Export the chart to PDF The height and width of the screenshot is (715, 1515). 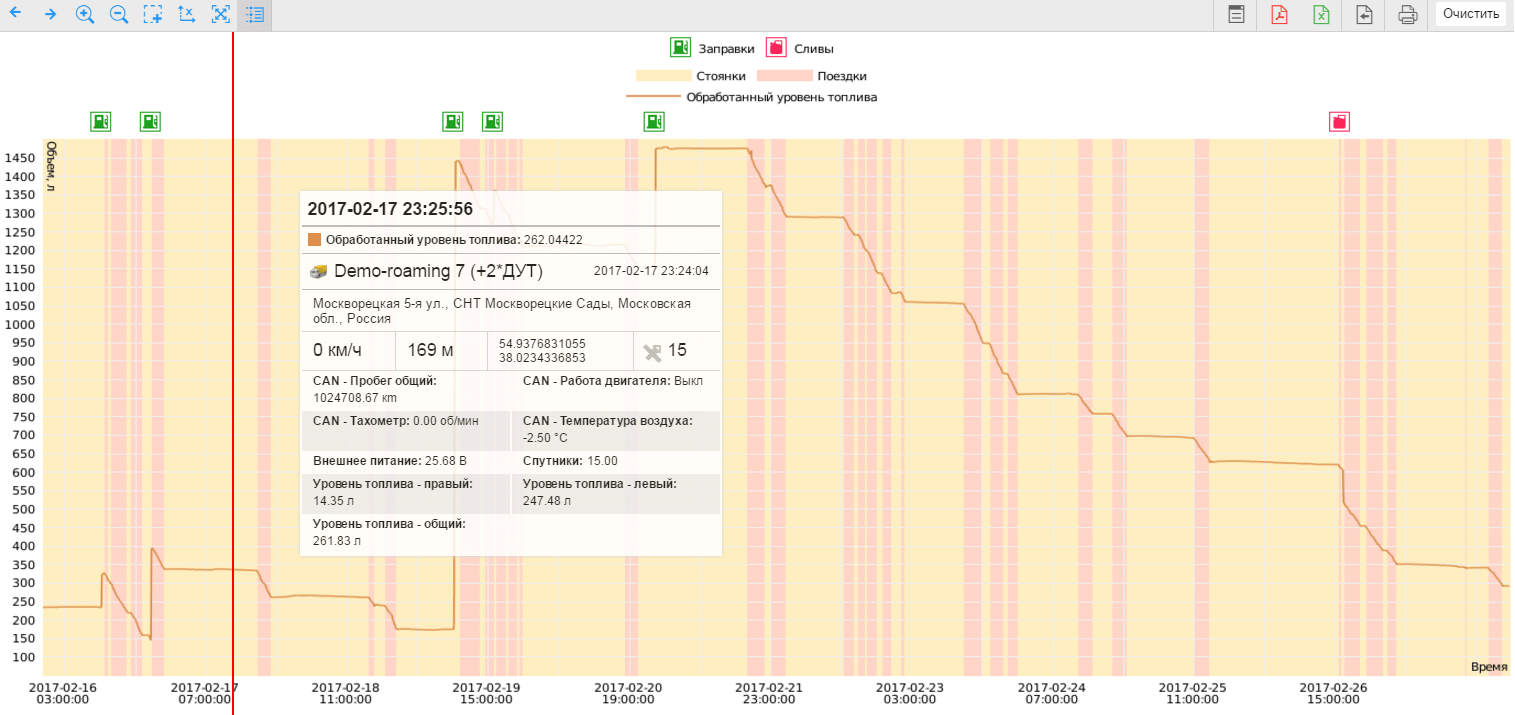(x=1279, y=14)
